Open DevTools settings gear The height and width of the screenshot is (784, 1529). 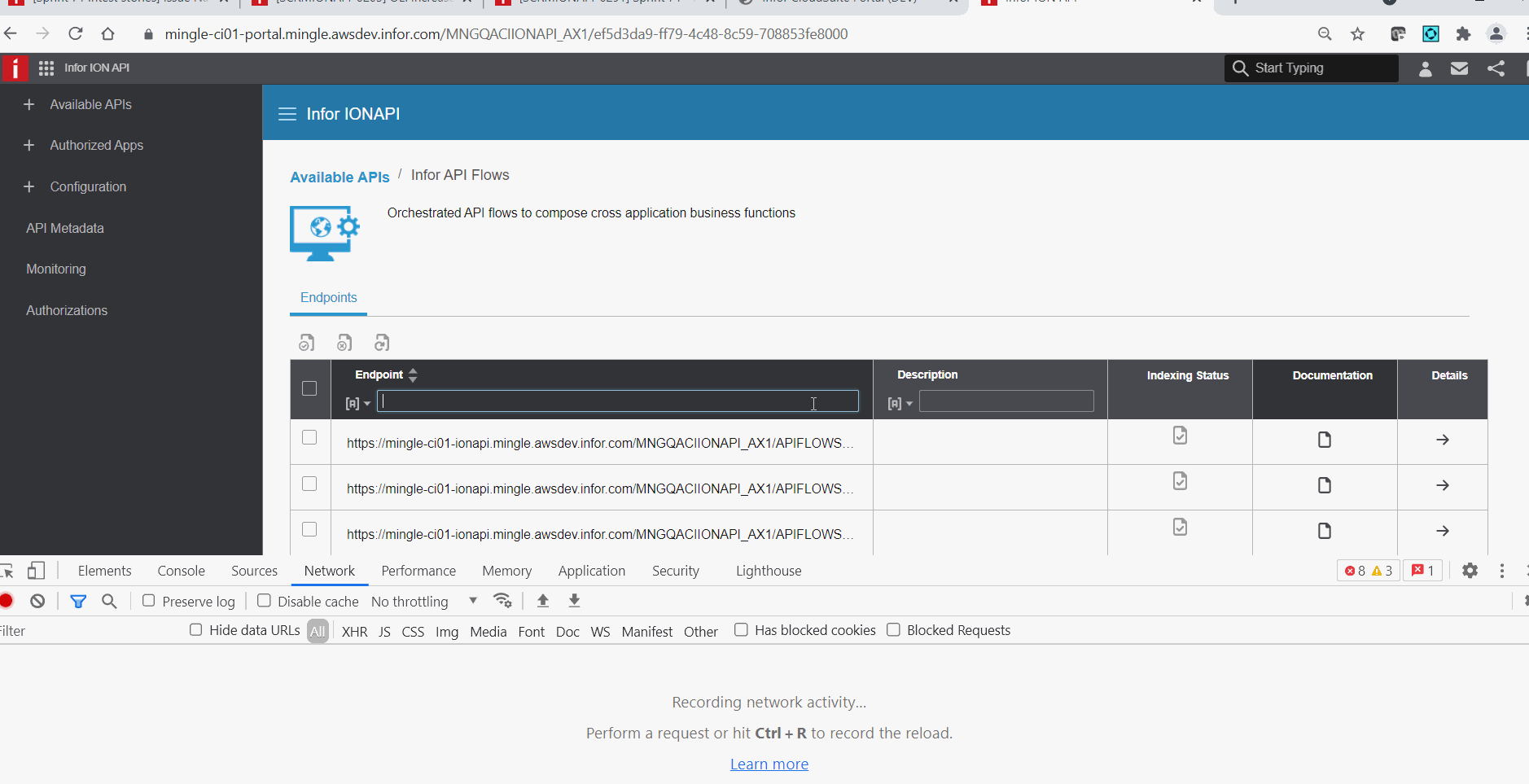(1470, 571)
